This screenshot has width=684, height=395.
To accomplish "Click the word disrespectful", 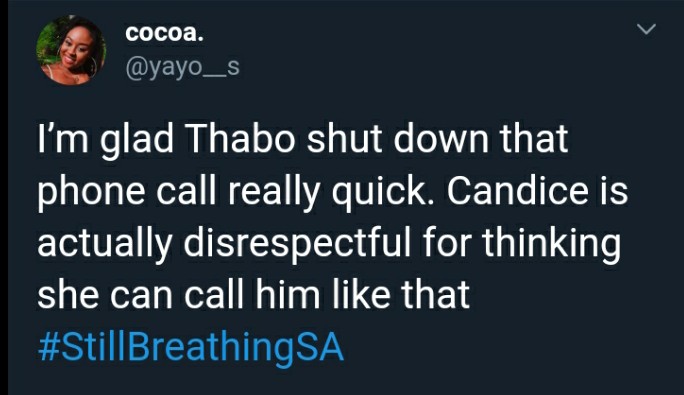I will pyautogui.click(x=297, y=244).
